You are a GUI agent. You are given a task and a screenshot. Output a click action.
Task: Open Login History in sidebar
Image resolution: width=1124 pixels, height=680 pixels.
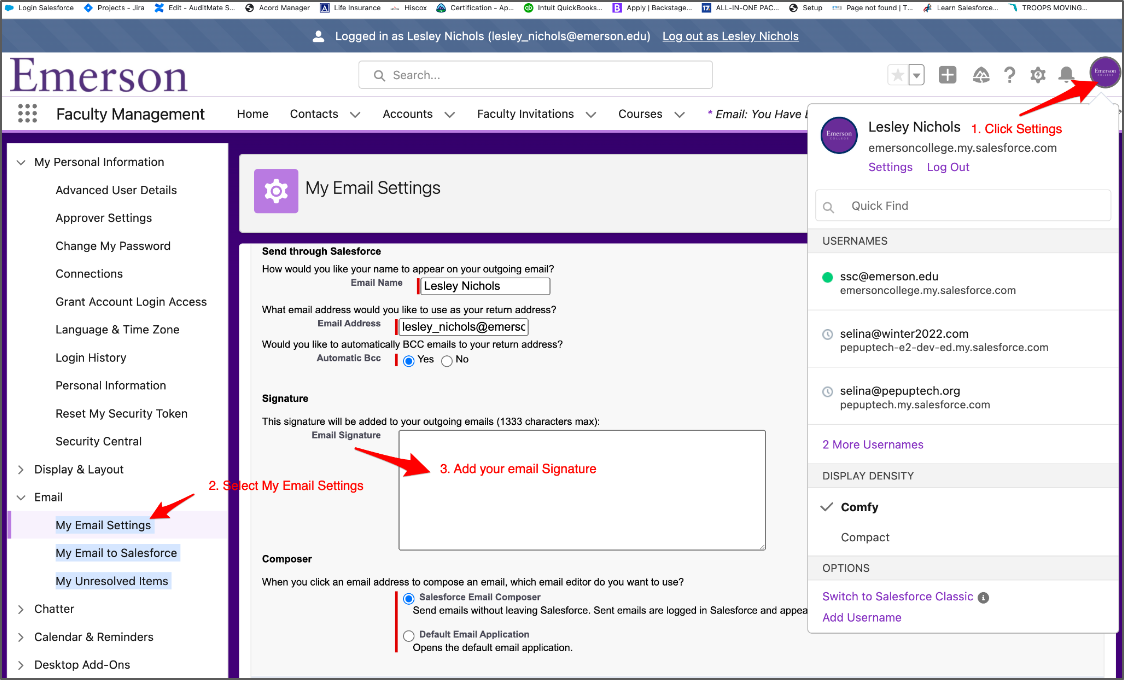[91, 358]
